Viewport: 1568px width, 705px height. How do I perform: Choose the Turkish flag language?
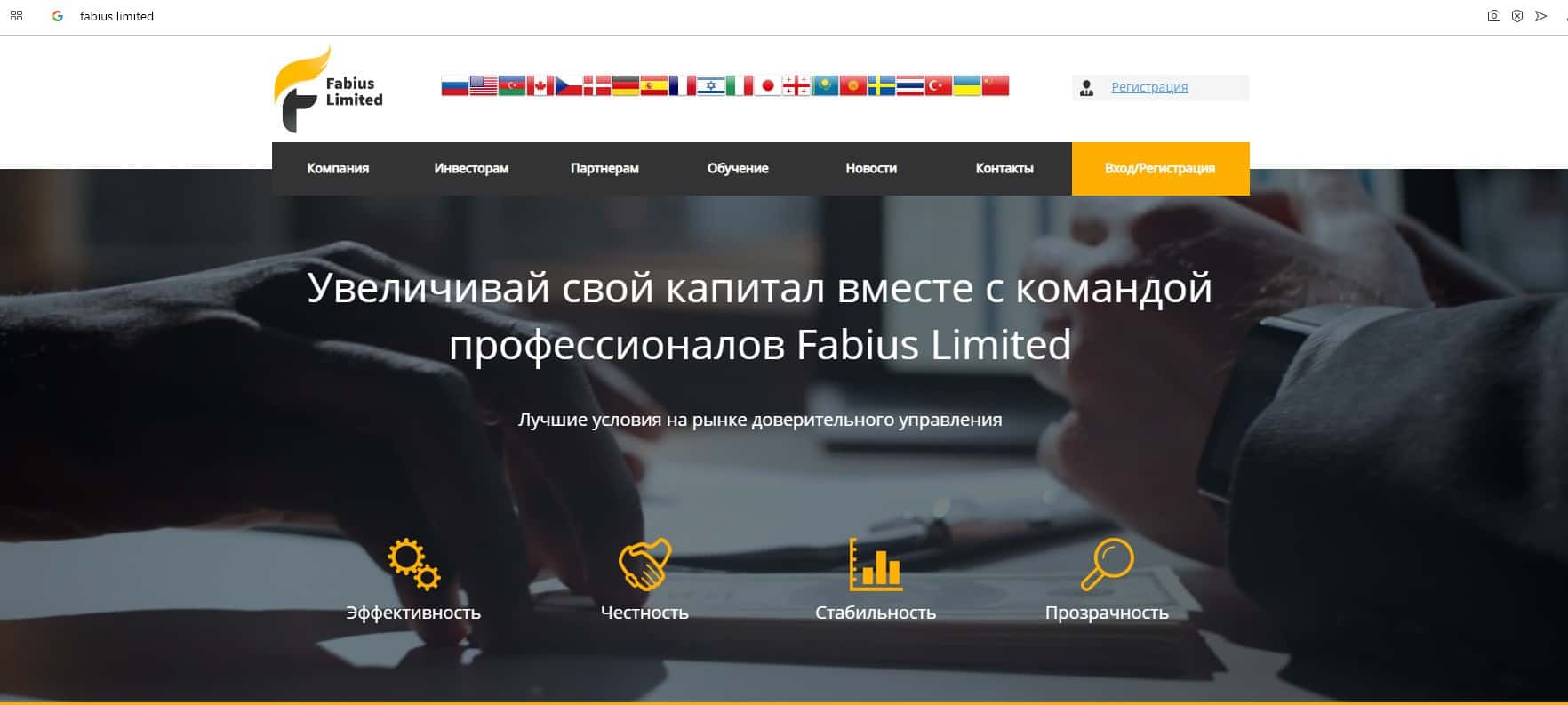939,85
